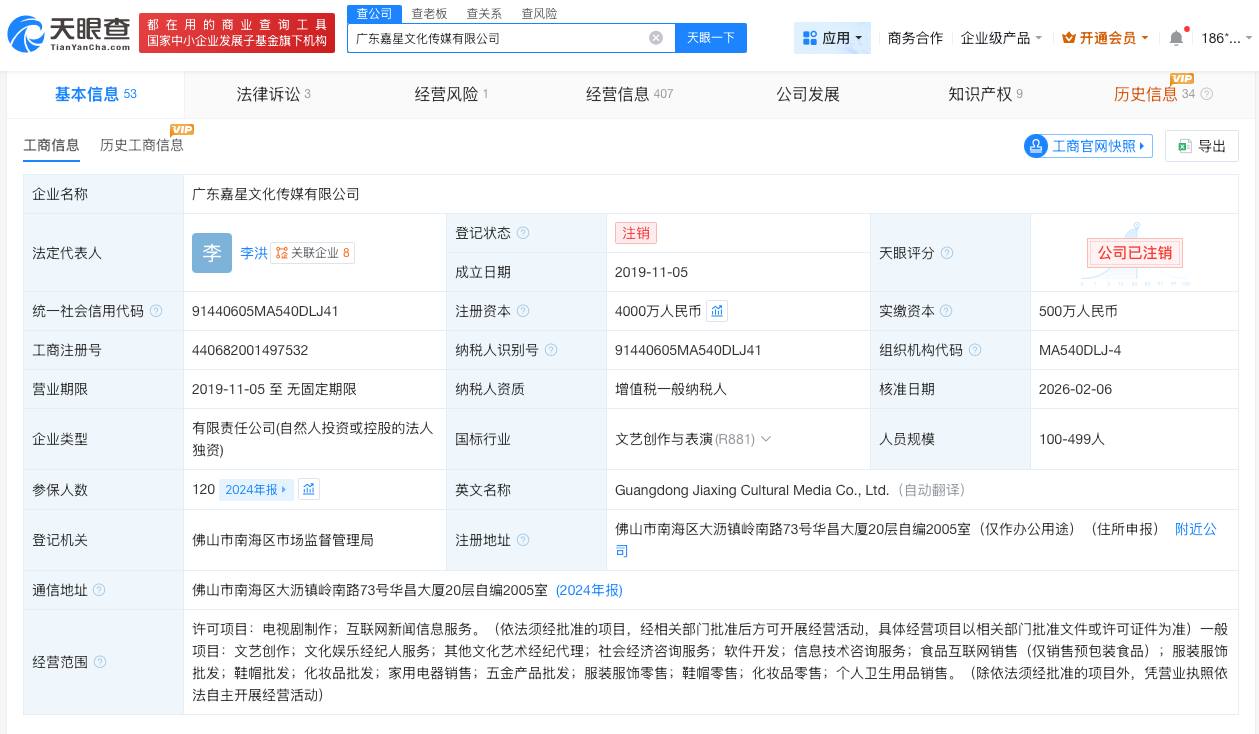Viewport: 1259px width, 734px height.
Task: Click the 导出 export icon
Action: 1186,146
